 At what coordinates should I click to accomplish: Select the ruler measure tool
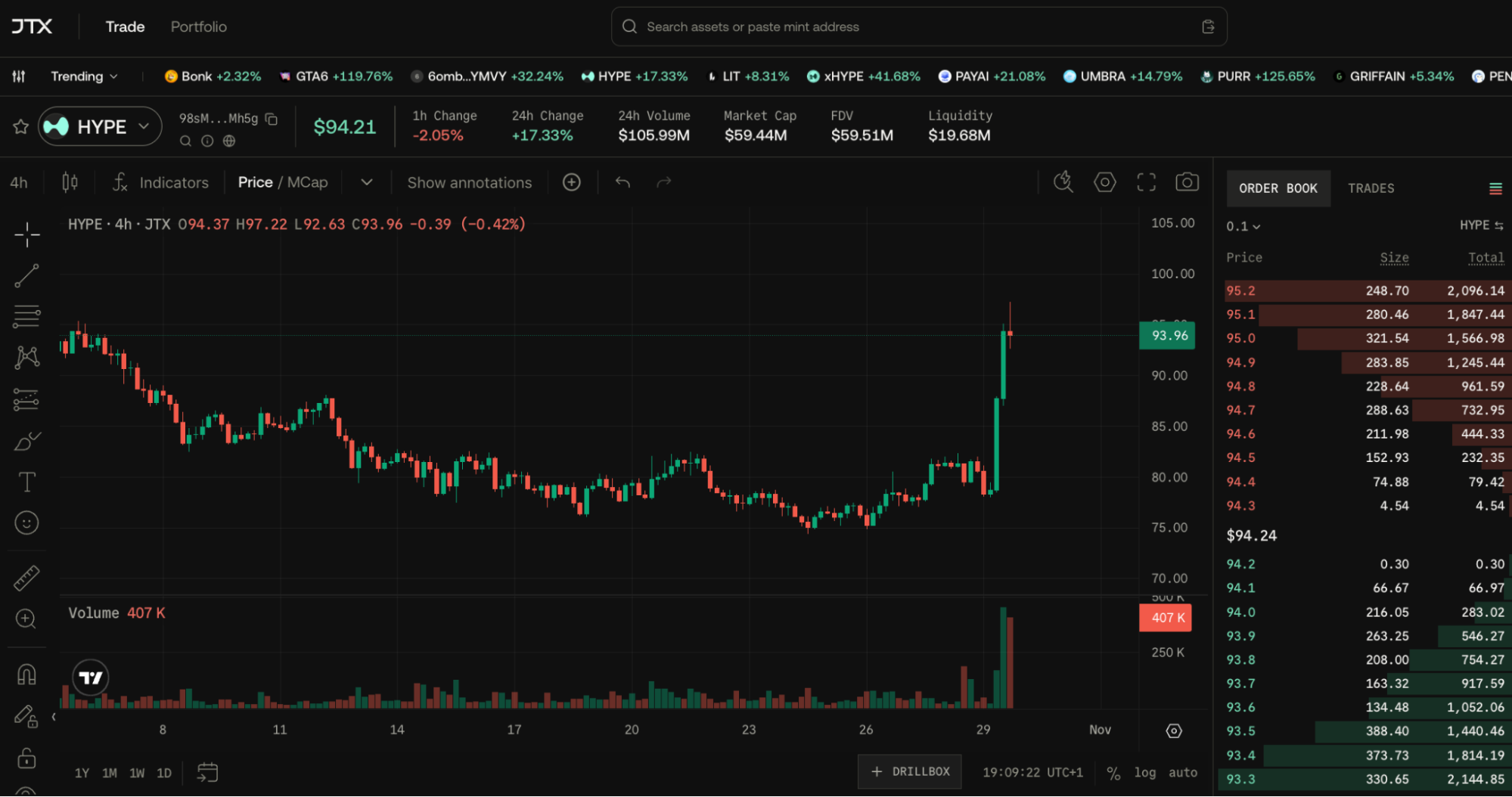point(26,578)
